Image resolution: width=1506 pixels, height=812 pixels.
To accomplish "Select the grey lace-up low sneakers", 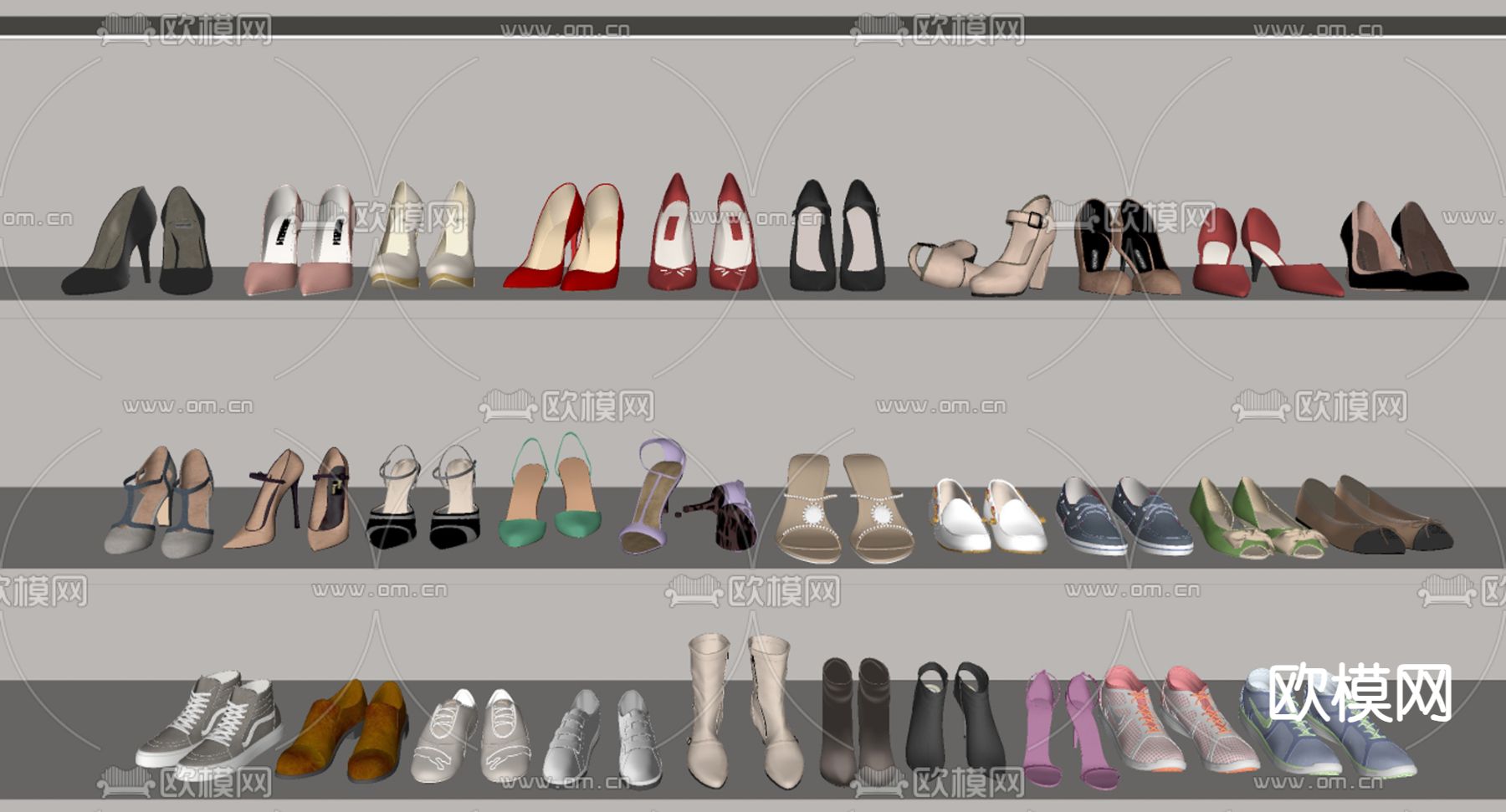I will pyautogui.click(x=470, y=737).
